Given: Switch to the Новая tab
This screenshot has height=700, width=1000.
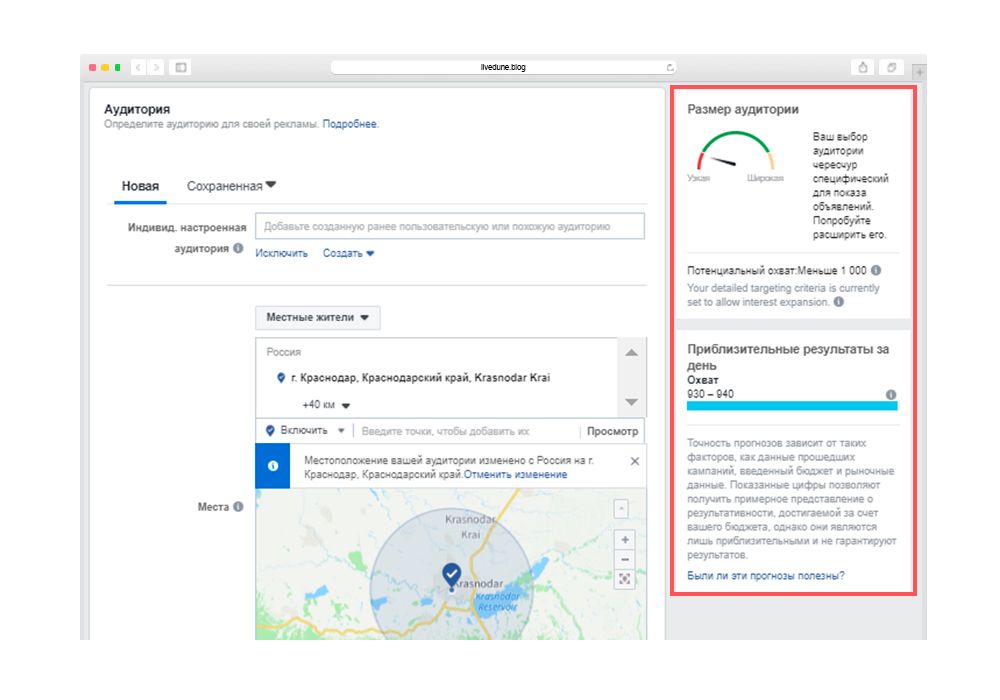Looking at the screenshot, I should 140,186.
